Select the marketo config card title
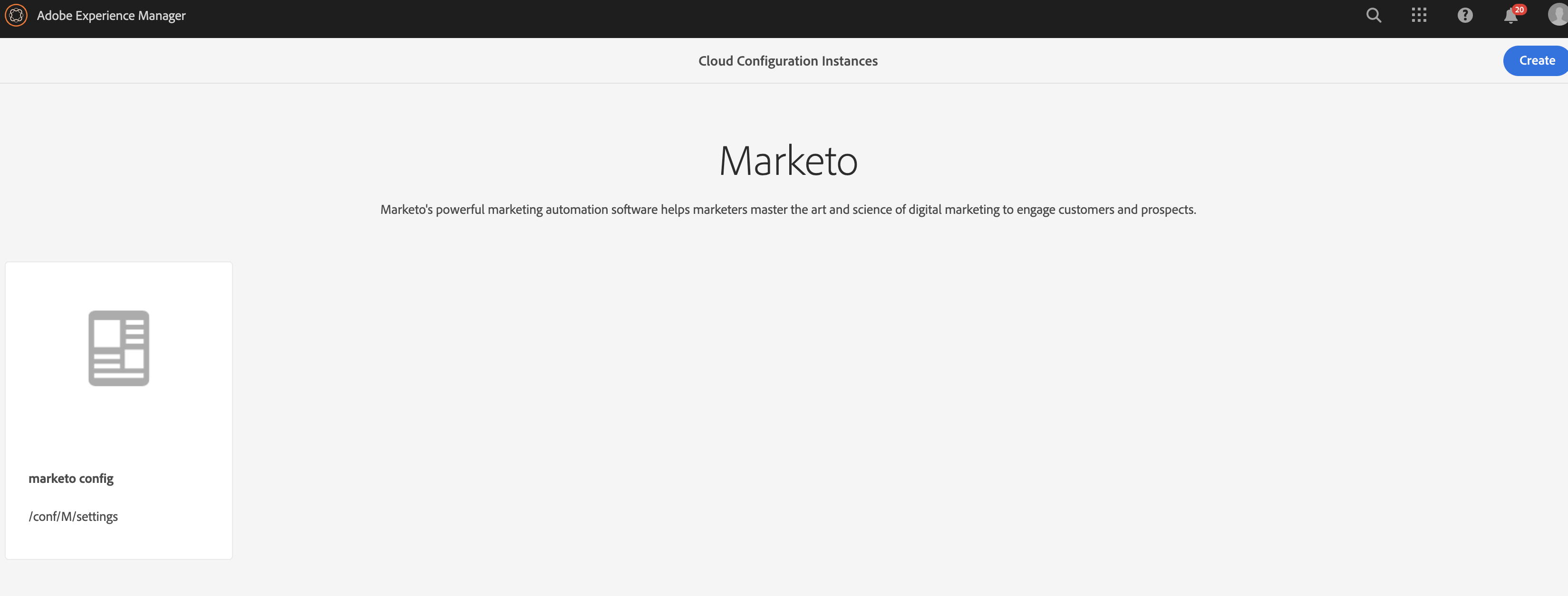 (x=71, y=479)
